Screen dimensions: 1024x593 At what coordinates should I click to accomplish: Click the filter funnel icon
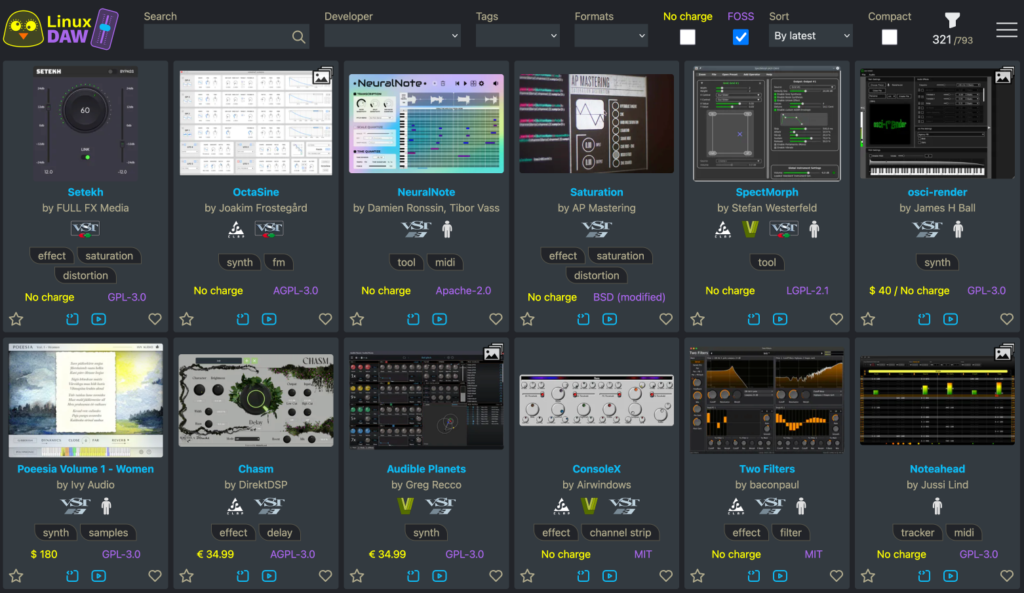point(952,21)
